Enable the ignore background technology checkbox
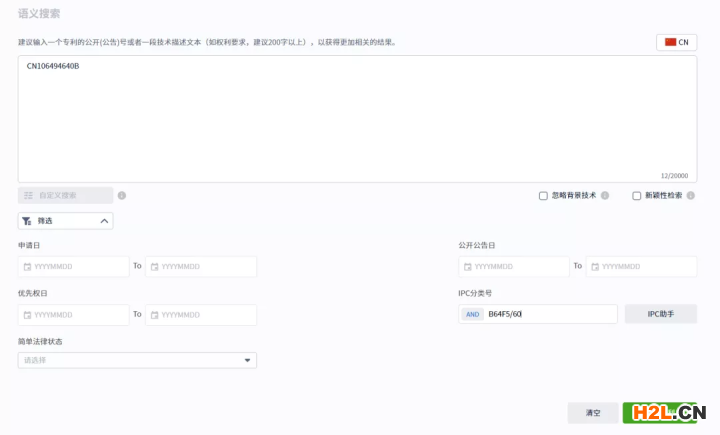 (x=543, y=196)
